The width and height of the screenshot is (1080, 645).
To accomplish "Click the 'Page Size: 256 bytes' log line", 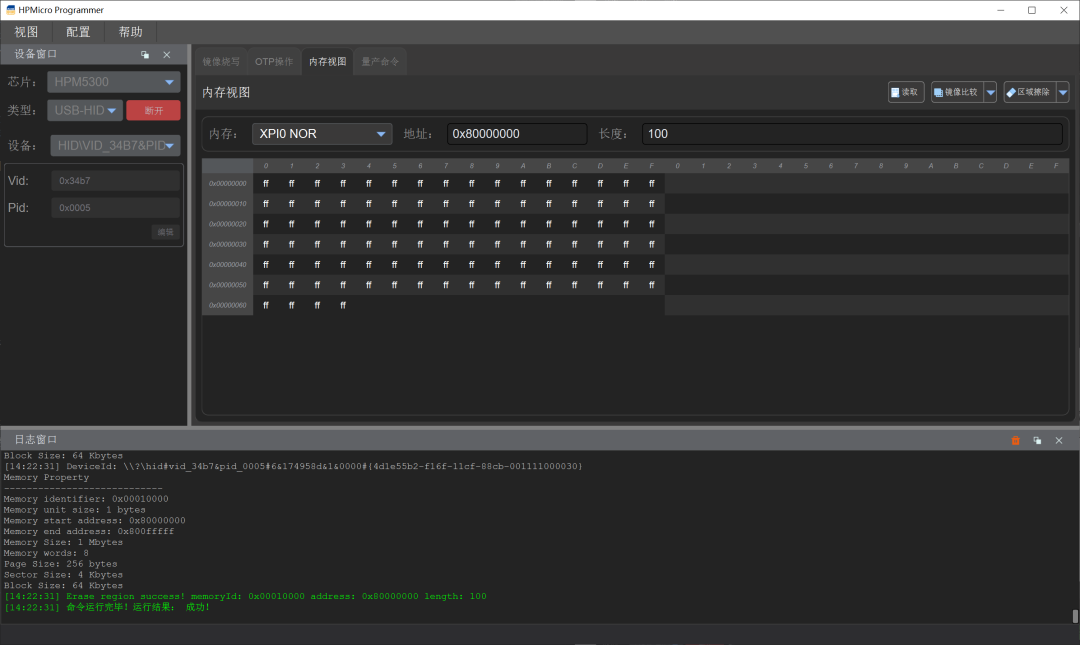I will pos(61,564).
